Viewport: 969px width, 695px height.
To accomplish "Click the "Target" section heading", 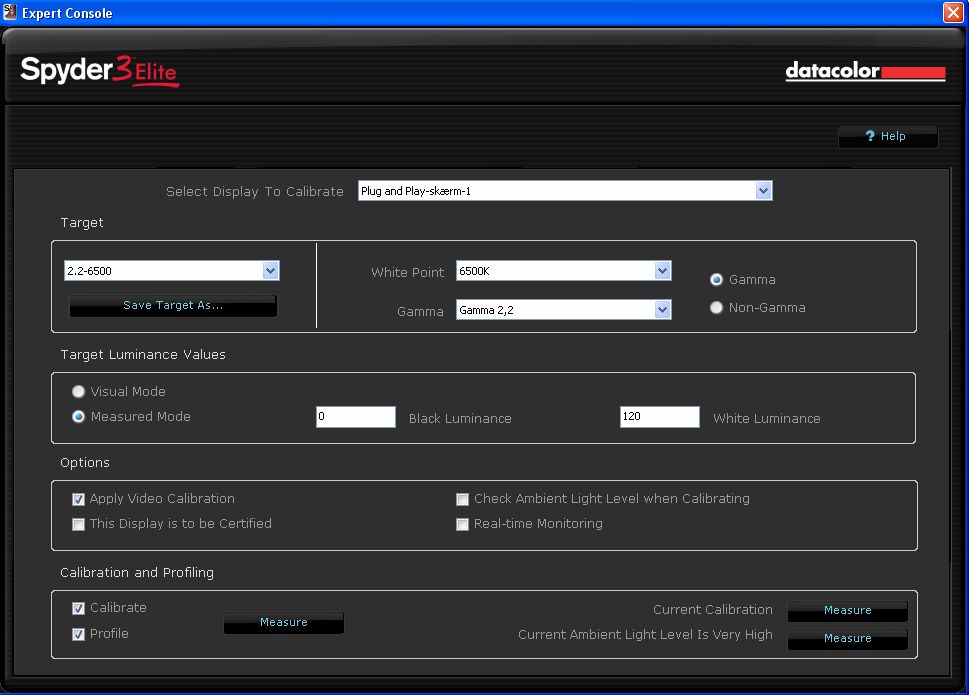I will (x=82, y=223).
